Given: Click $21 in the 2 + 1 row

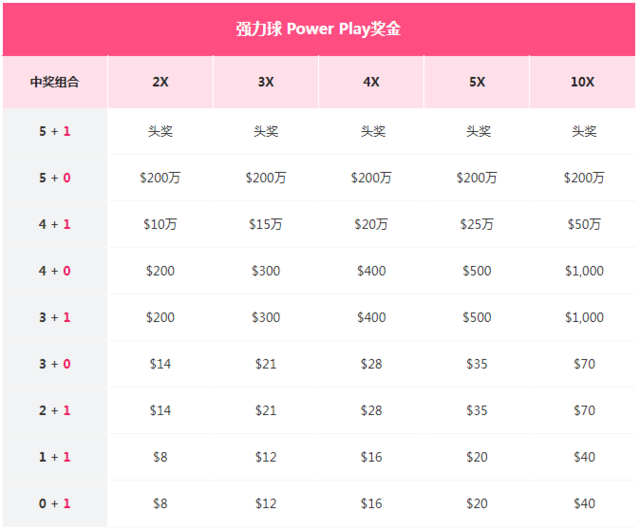Looking at the screenshot, I should (x=266, y=411).
